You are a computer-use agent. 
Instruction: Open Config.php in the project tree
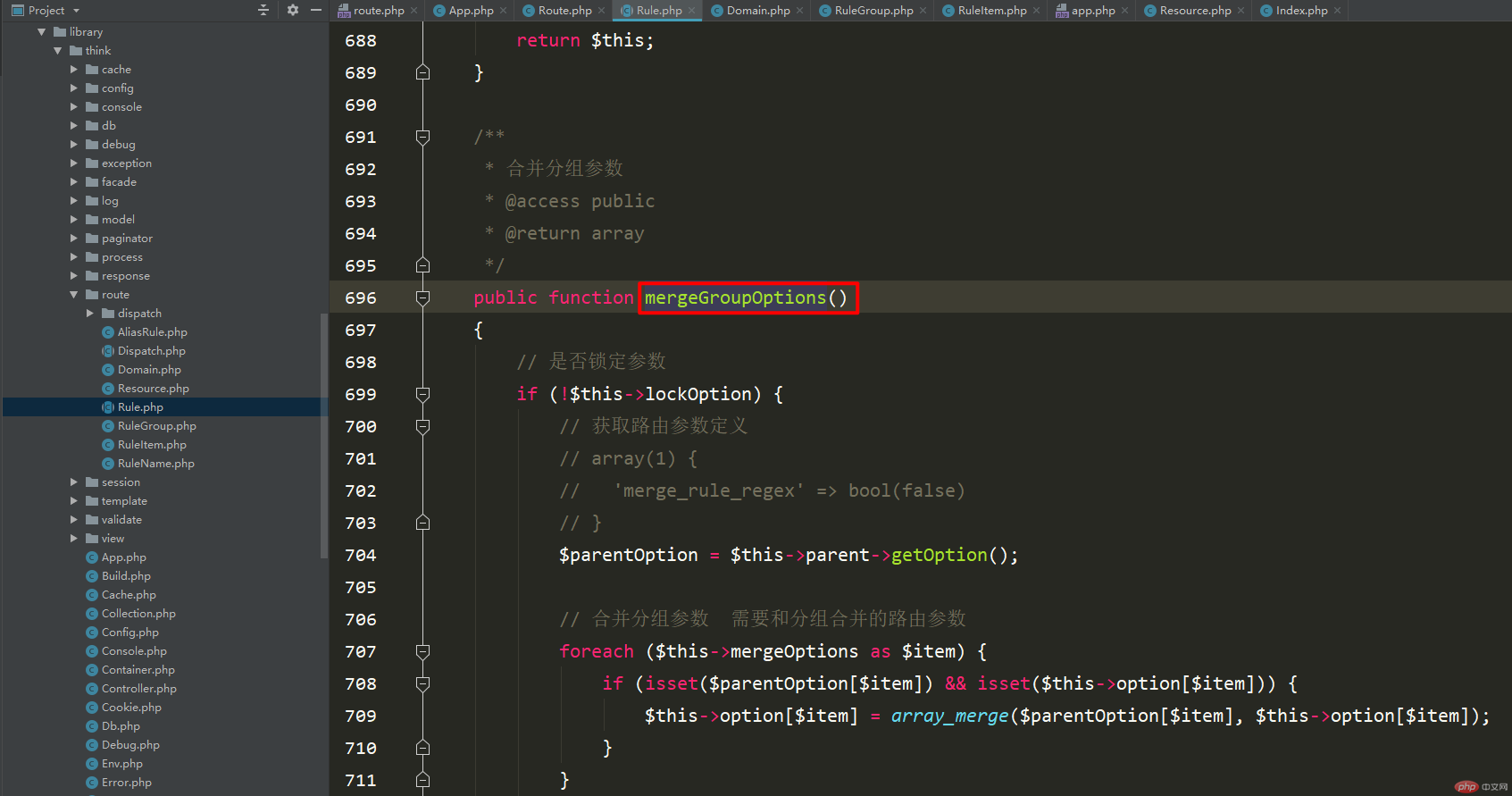(x=129, y=633)
